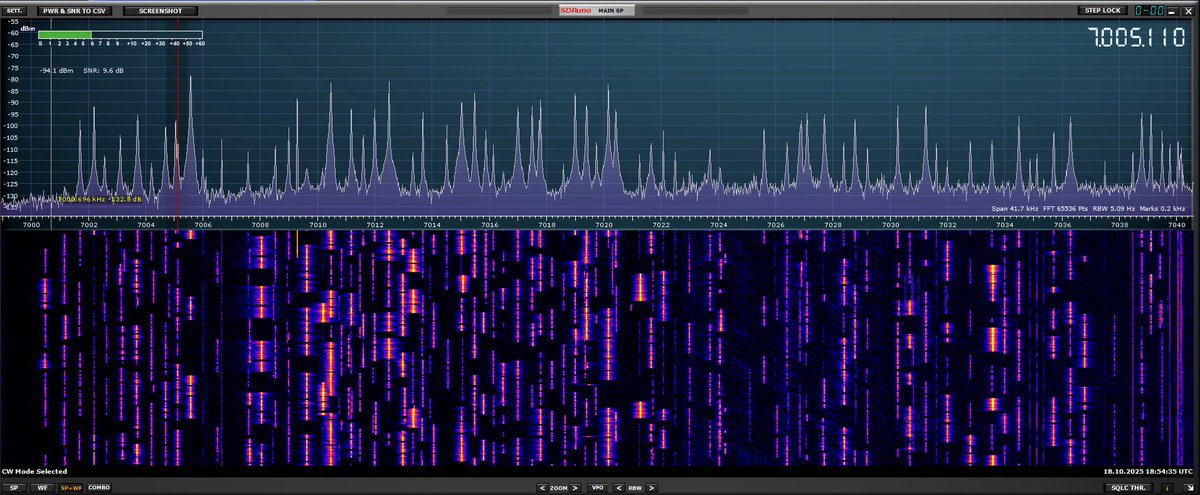Click the 7030 frequency scale label
The width and height of the screenshot is (1200, 495).
click(890, 225)
